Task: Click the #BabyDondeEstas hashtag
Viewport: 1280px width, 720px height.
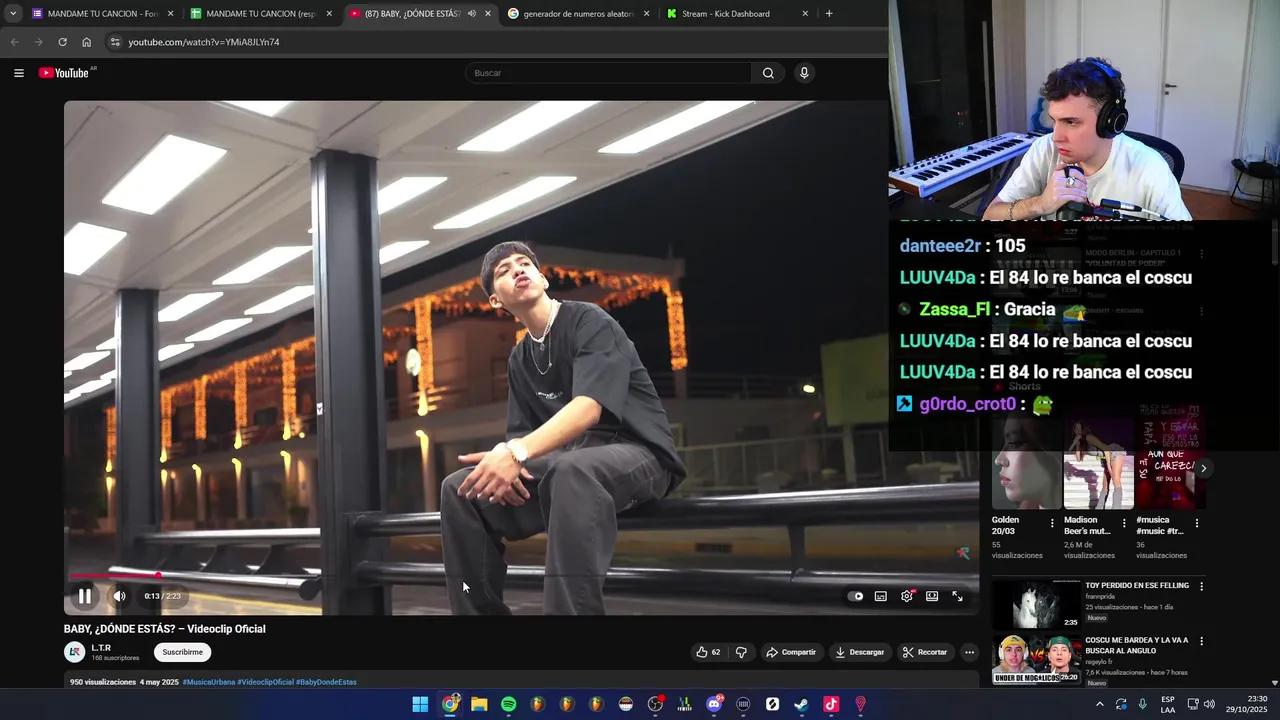Action: tap(326, 682)
